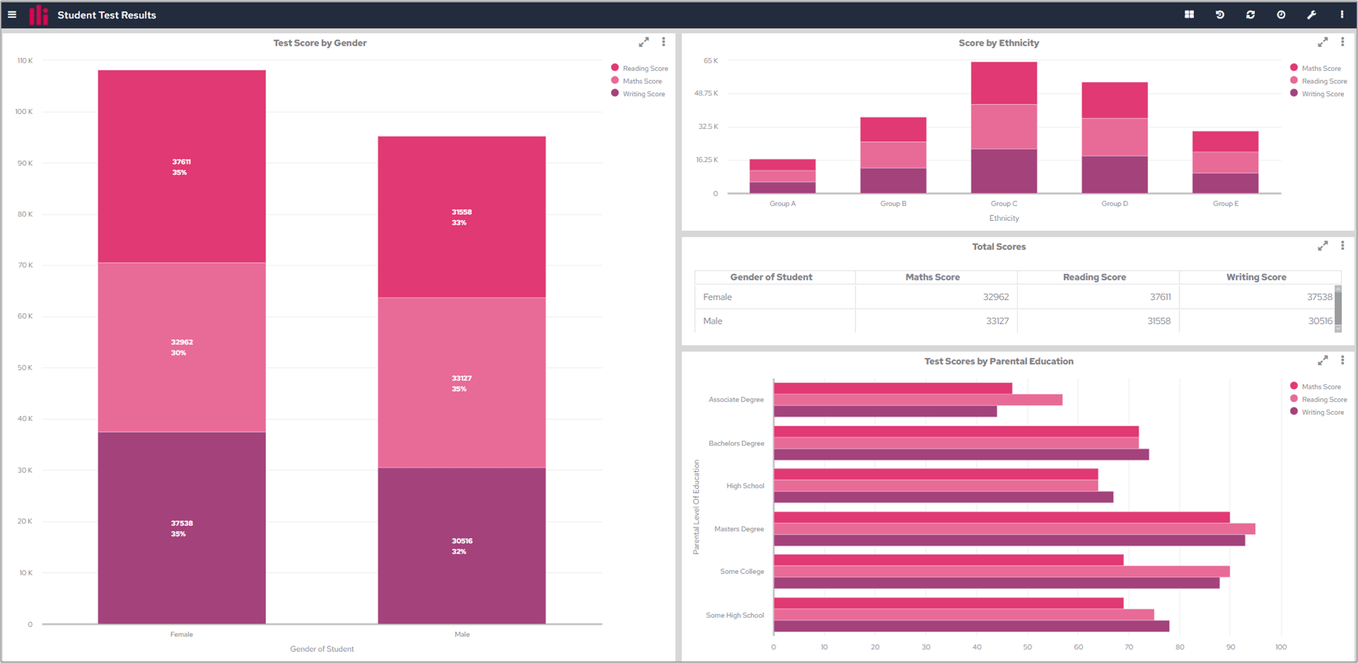
Task: Select the Female row label in table
Action: 717,297
